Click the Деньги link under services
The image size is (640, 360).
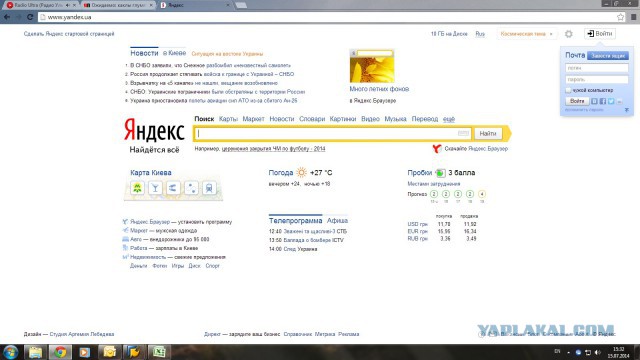pyautogui.click(x=138, y=266)
